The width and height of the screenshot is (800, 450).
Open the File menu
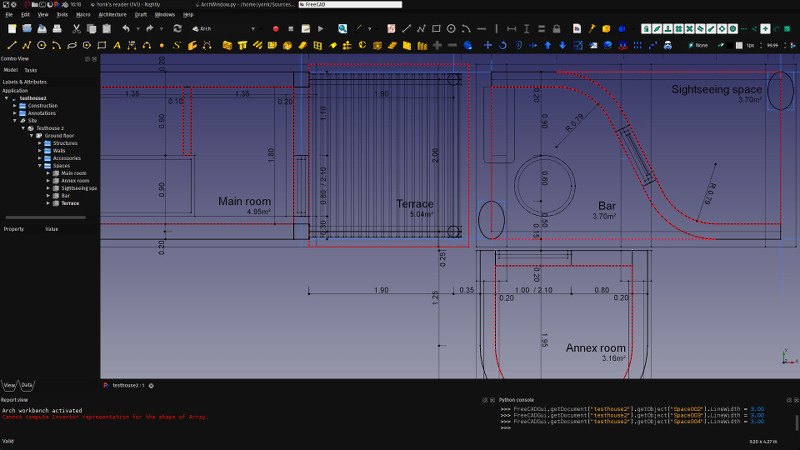(9, 15)
